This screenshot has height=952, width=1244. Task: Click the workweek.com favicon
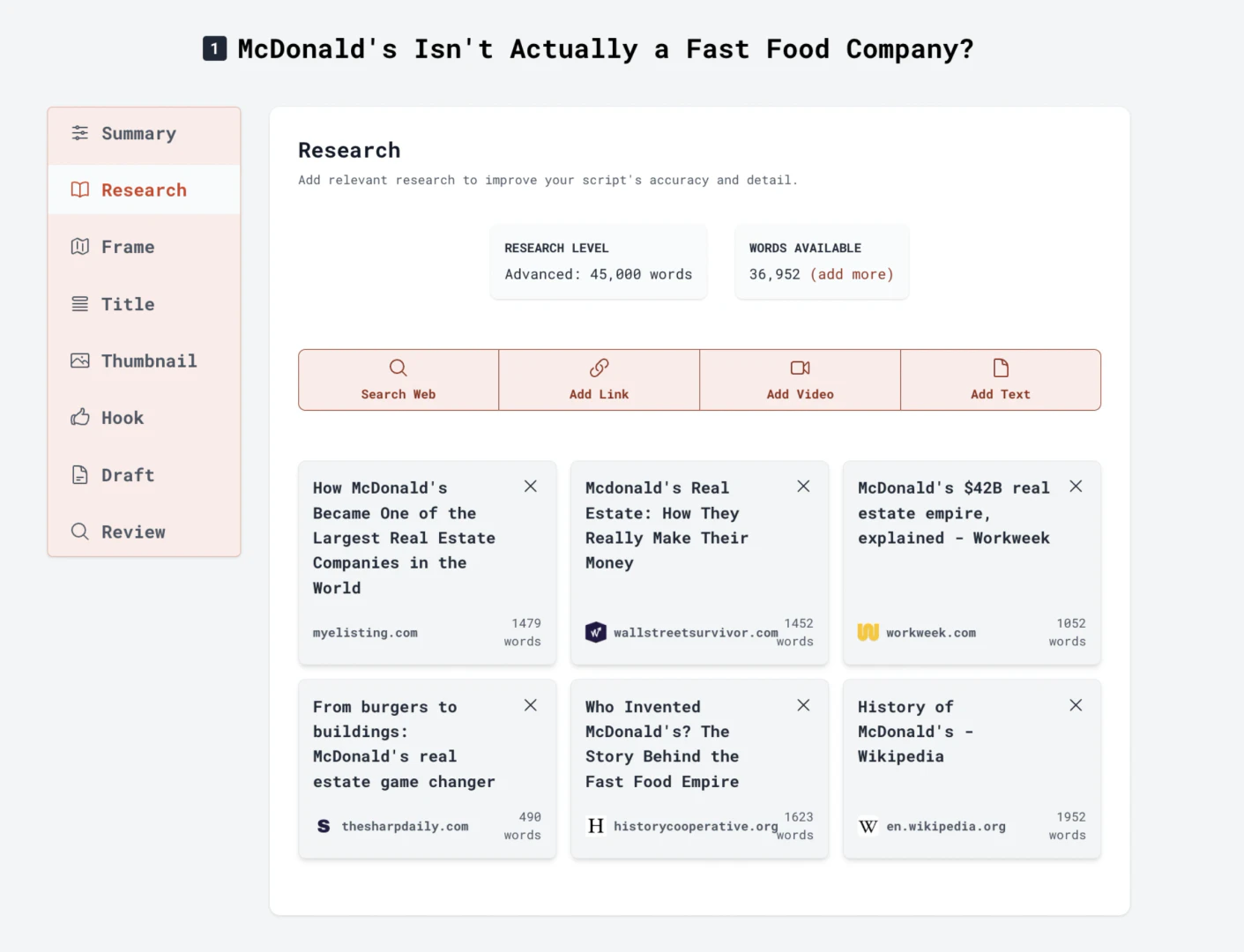pos(868,632)
